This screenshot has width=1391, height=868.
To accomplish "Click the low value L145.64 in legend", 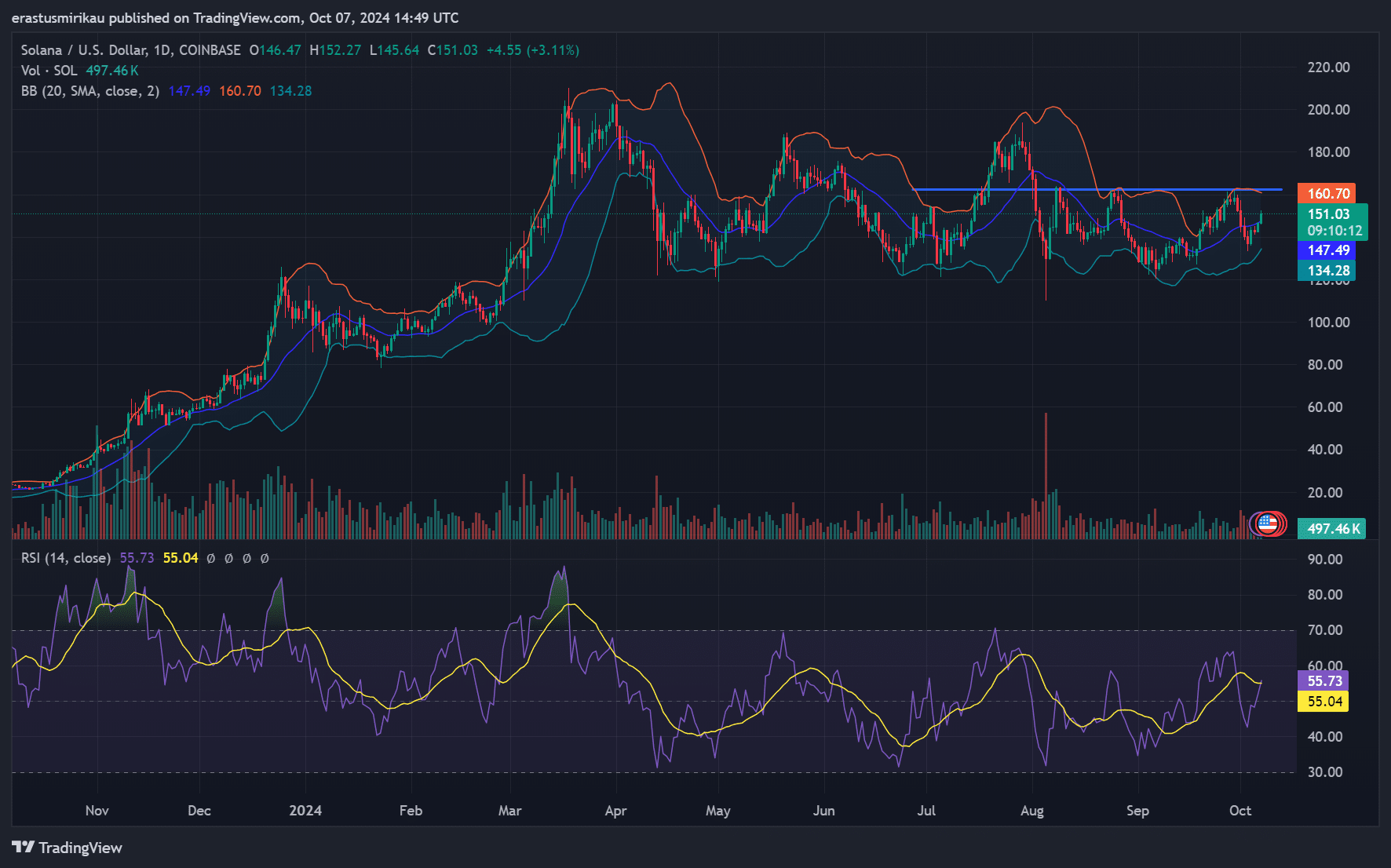I will click(394, 50).
